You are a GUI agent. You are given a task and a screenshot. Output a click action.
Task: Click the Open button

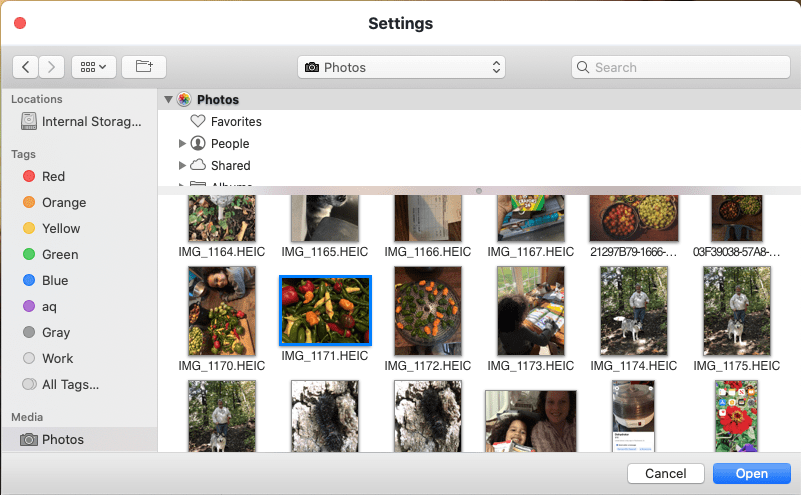pos(751,474)
